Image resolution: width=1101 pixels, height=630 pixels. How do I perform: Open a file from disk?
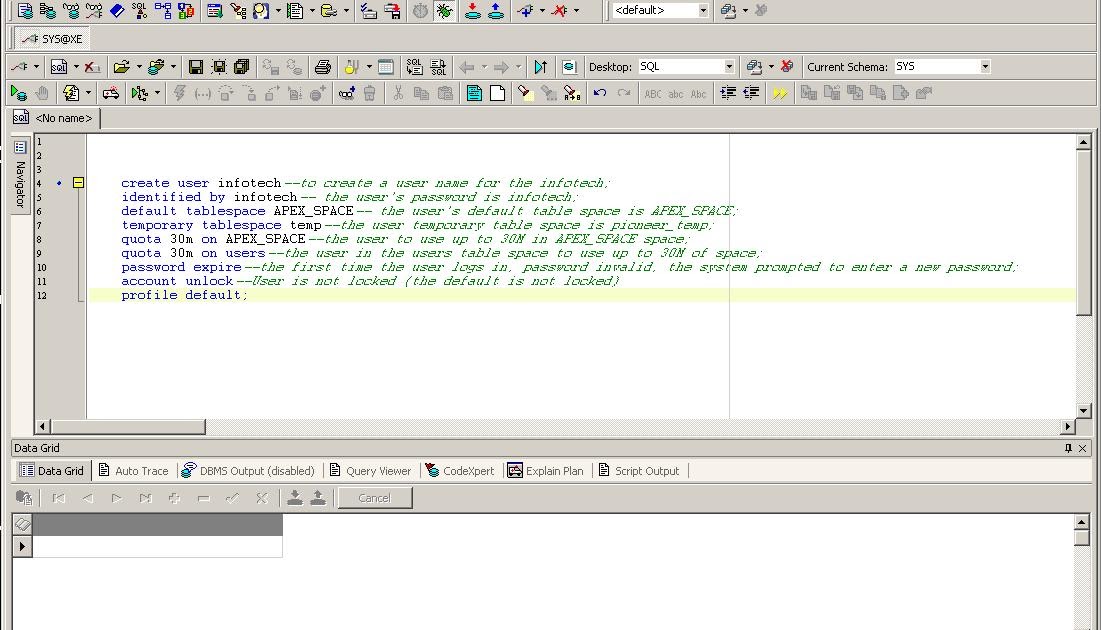coord(122,66)
